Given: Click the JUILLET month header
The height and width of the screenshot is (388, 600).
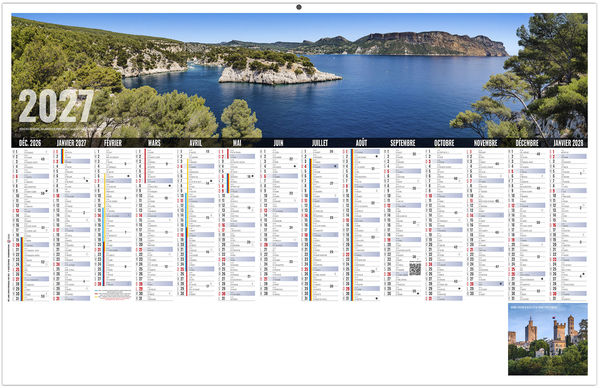Looking at the screenshot, I should tap(320, 143).
